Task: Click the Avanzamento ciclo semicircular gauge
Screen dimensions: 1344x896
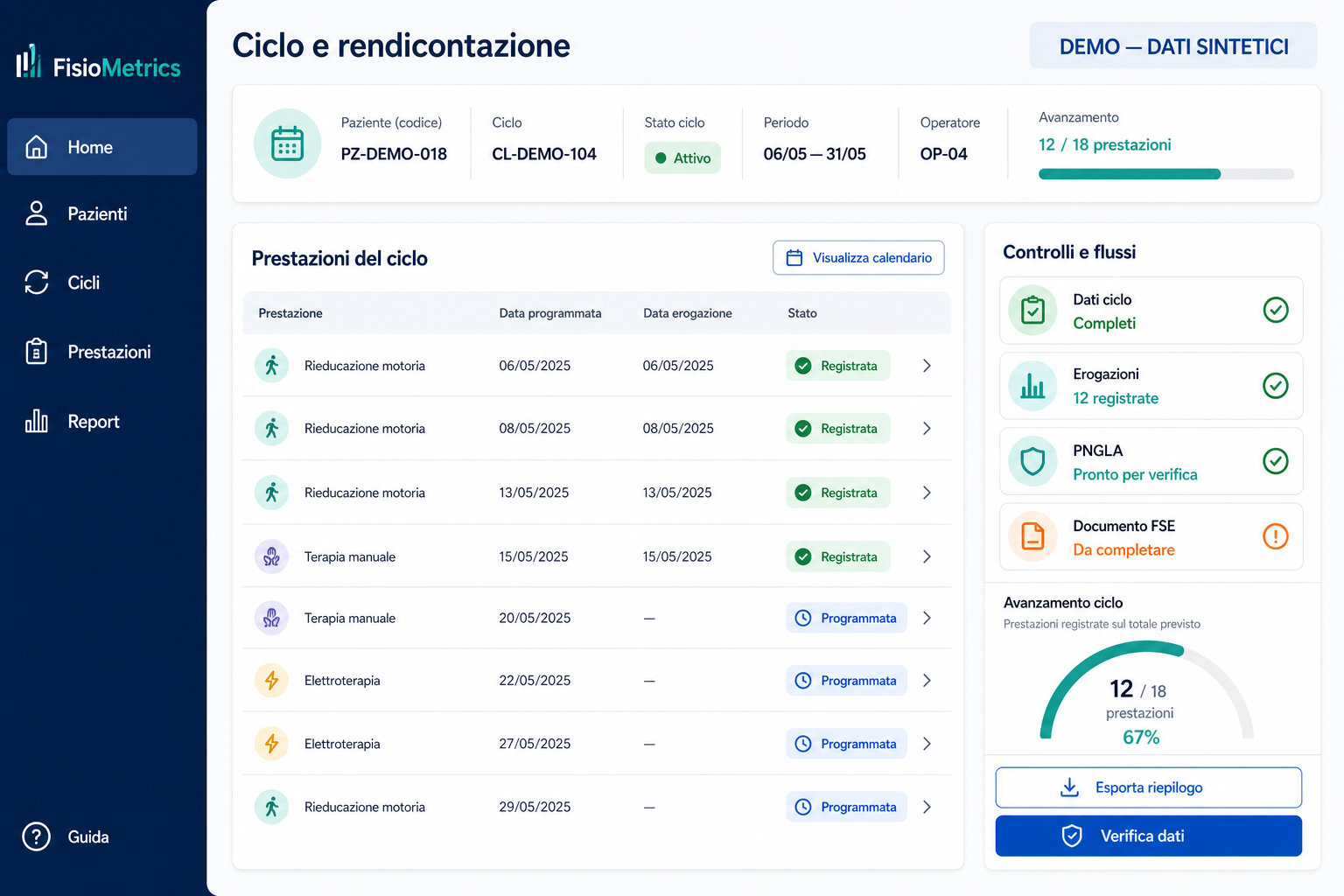Action: [x=1146, y=691]
